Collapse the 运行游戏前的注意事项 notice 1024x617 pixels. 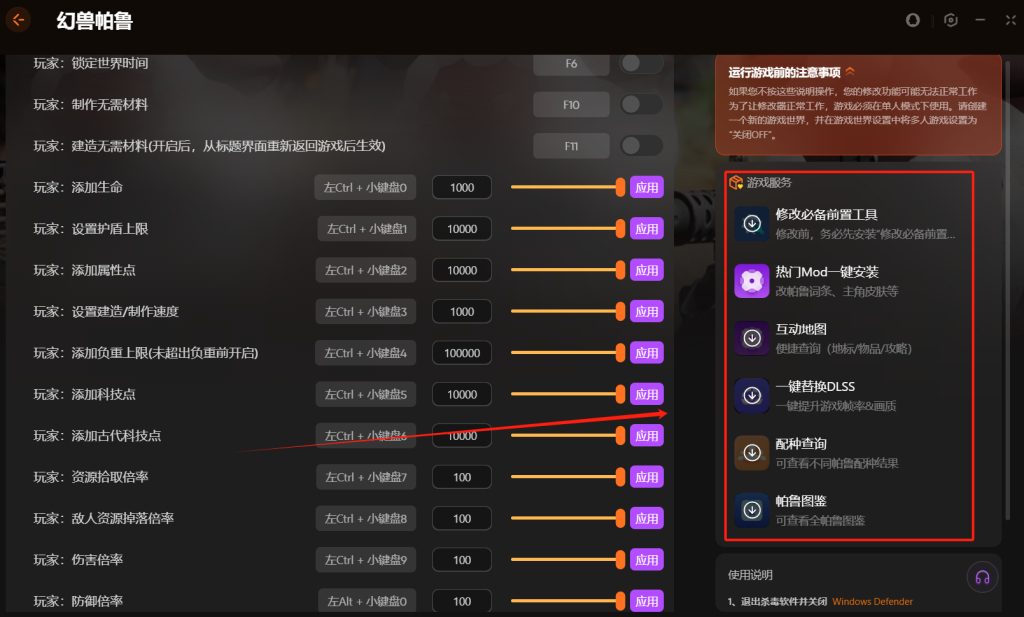850,71
